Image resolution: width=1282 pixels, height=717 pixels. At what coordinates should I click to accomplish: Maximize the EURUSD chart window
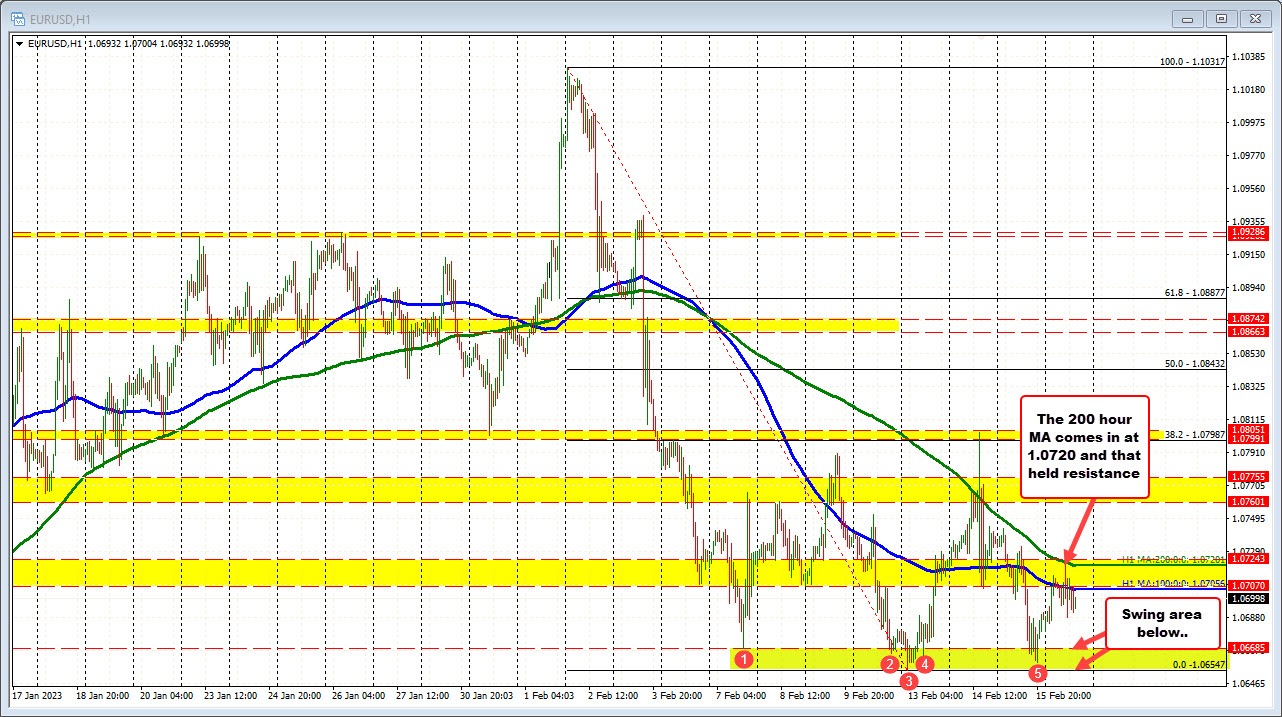(x=1221, y=18)
